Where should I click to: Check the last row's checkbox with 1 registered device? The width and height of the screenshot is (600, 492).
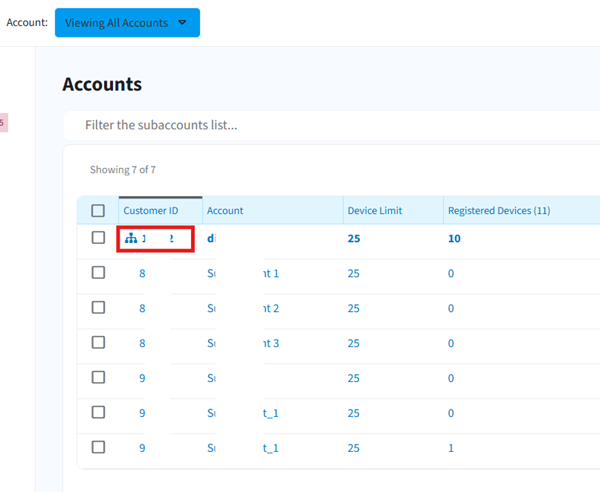click(x=98, y=448)
